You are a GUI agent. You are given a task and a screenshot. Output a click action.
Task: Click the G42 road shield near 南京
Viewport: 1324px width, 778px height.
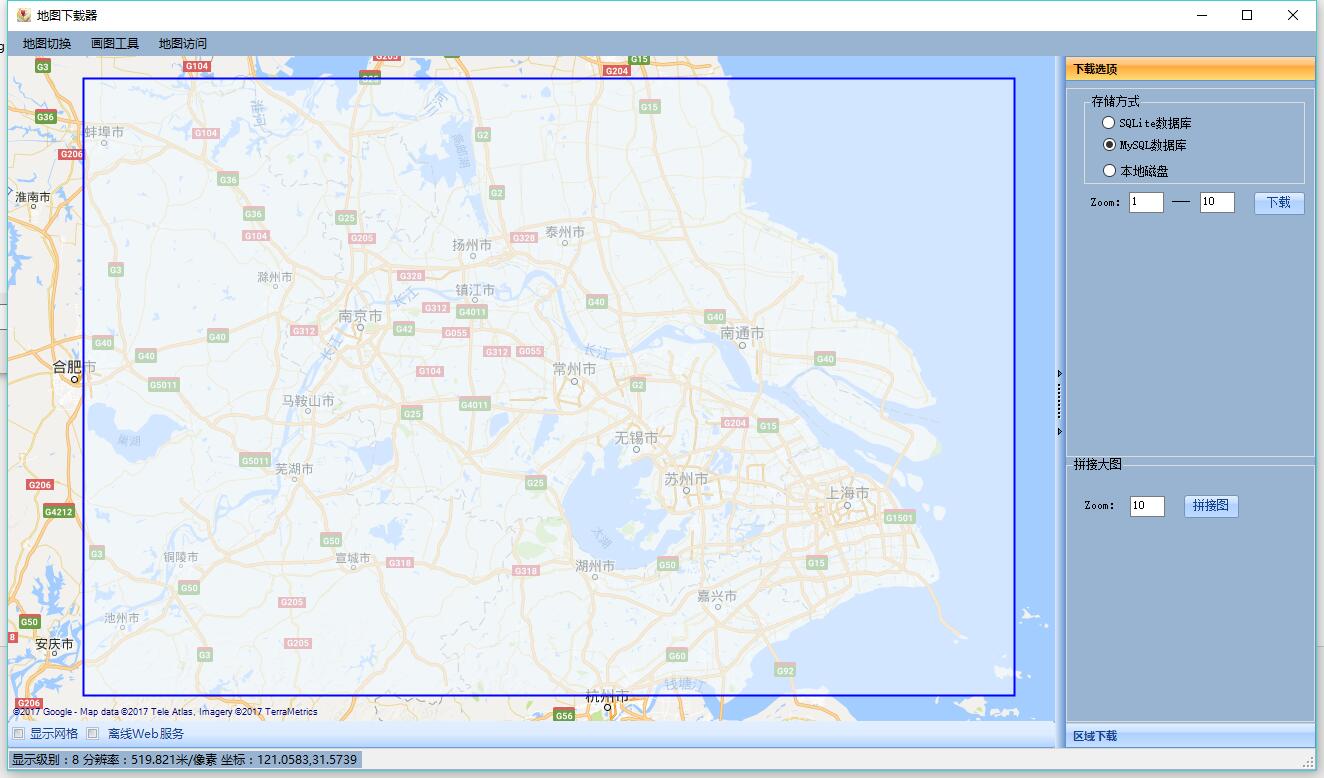[x=404, y=329]
